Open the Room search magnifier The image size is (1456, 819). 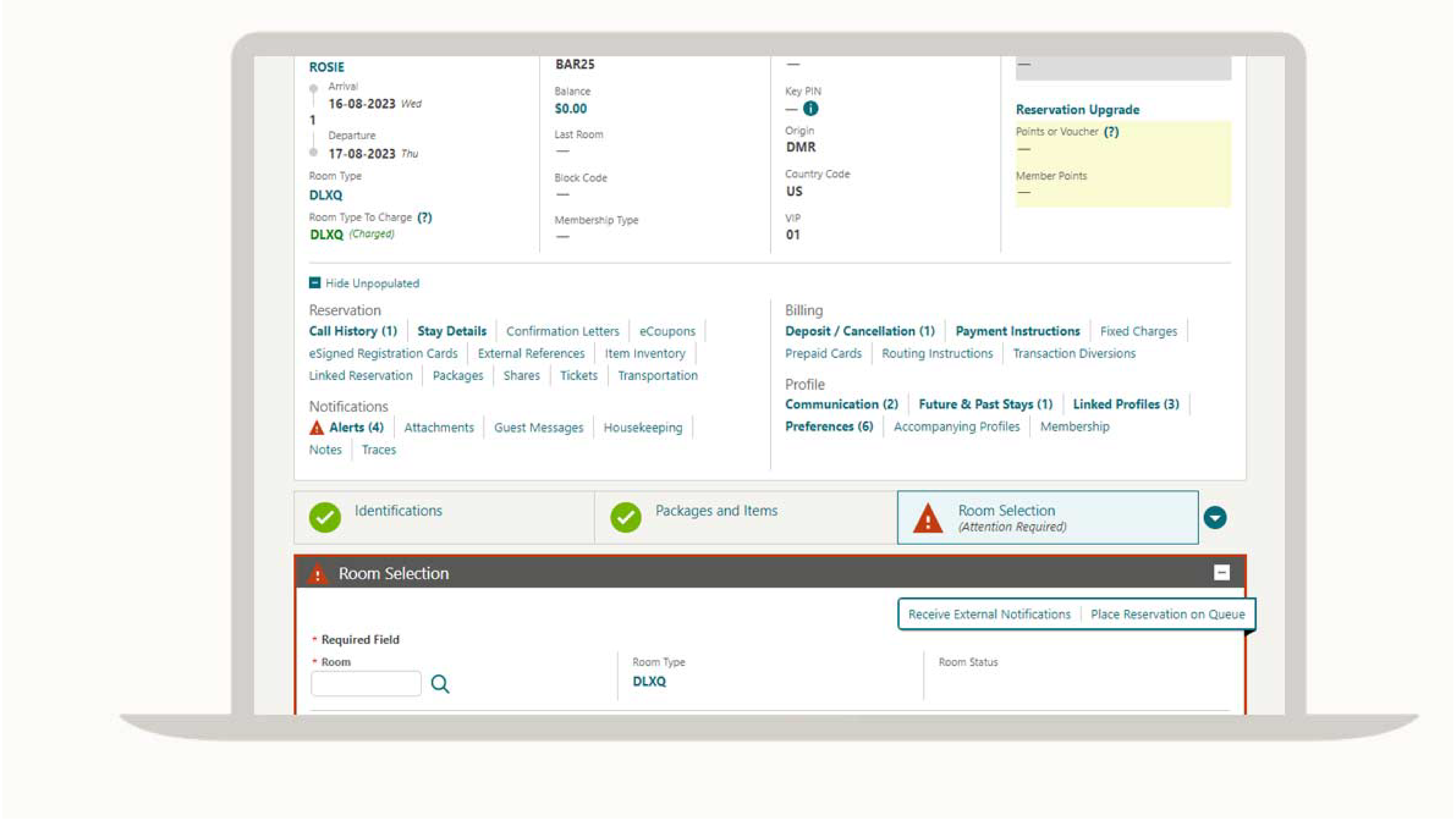pos(440,684)
